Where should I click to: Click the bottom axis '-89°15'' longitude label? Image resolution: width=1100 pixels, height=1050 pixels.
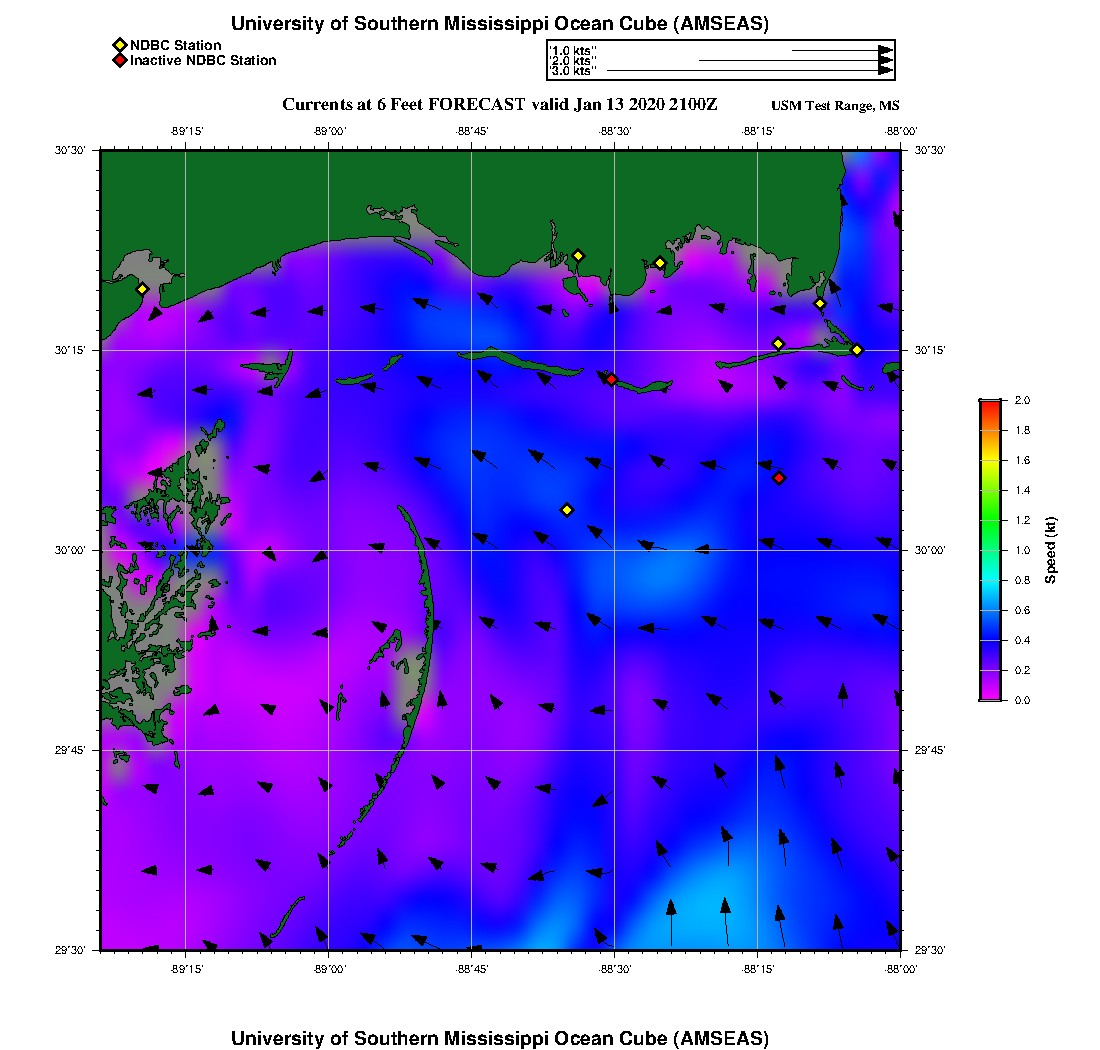187,969
